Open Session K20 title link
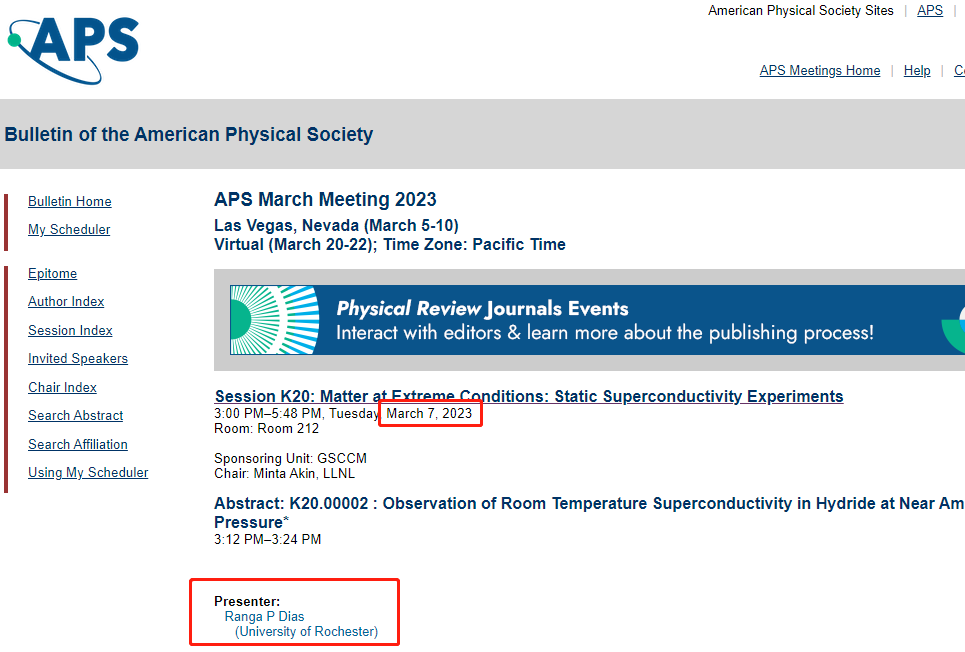Image resolution: width=965 pixels, height=652 pixels. tap(529, 397)
